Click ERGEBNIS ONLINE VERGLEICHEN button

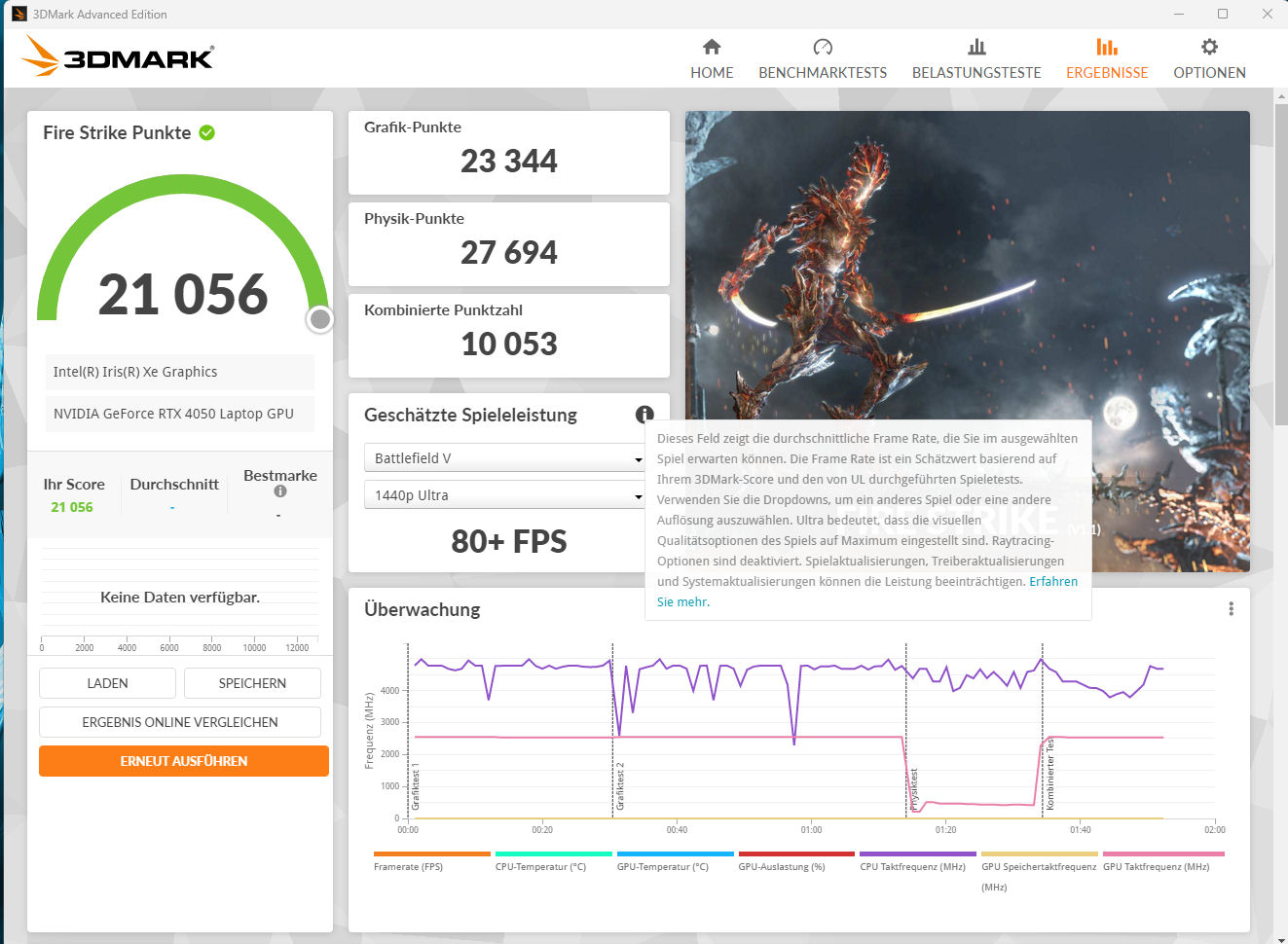coord(180,722)
